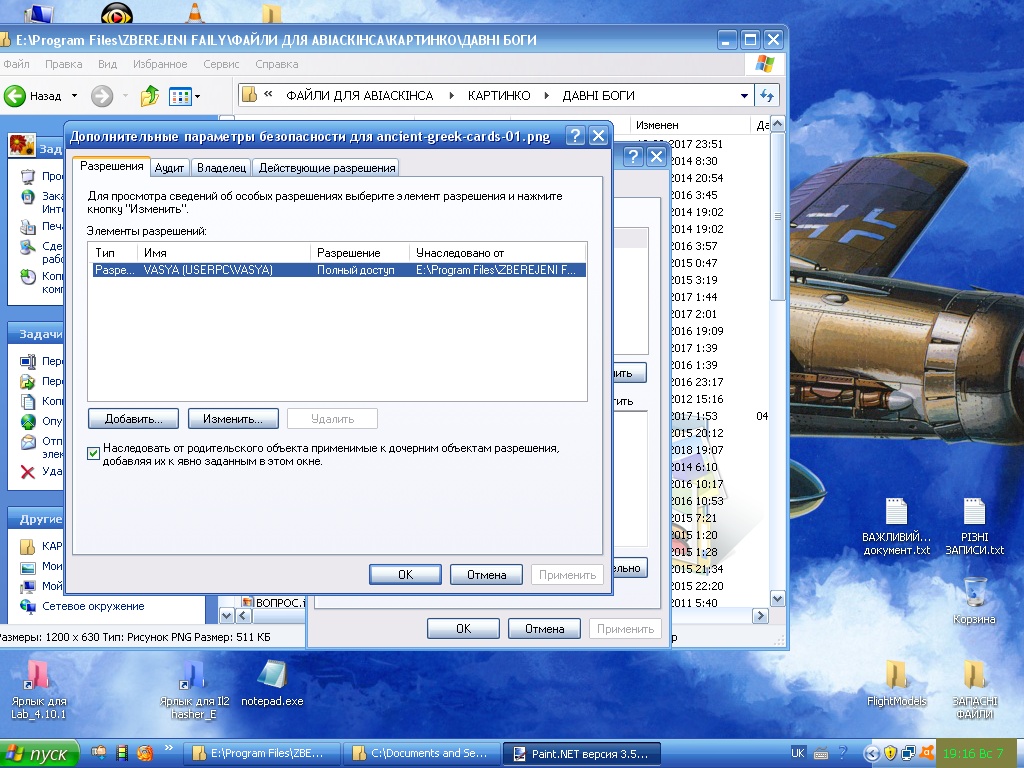Select the VASYA (USERPC\VASYA) permission row

point(339,270)
